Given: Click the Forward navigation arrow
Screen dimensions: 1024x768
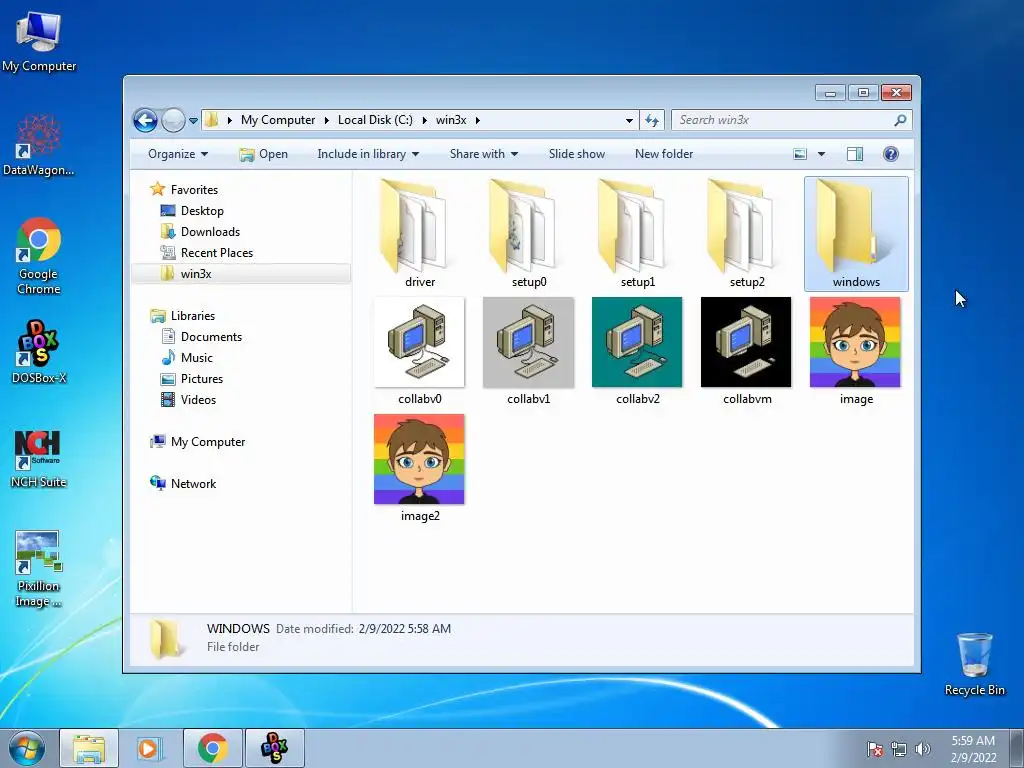Looking at the screenshot, I should pos(173,120).
